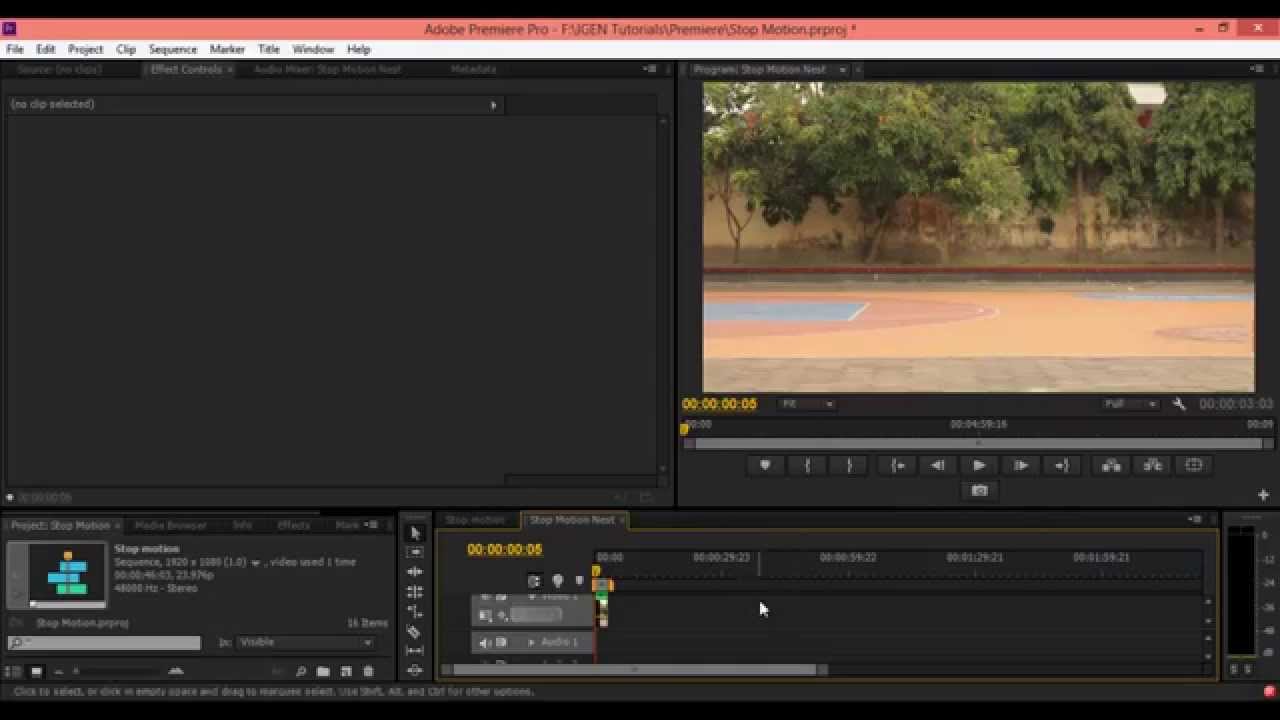Open Program monitor wrench settings
The height and width of the screenshot is (720, 1280).
1179,404
